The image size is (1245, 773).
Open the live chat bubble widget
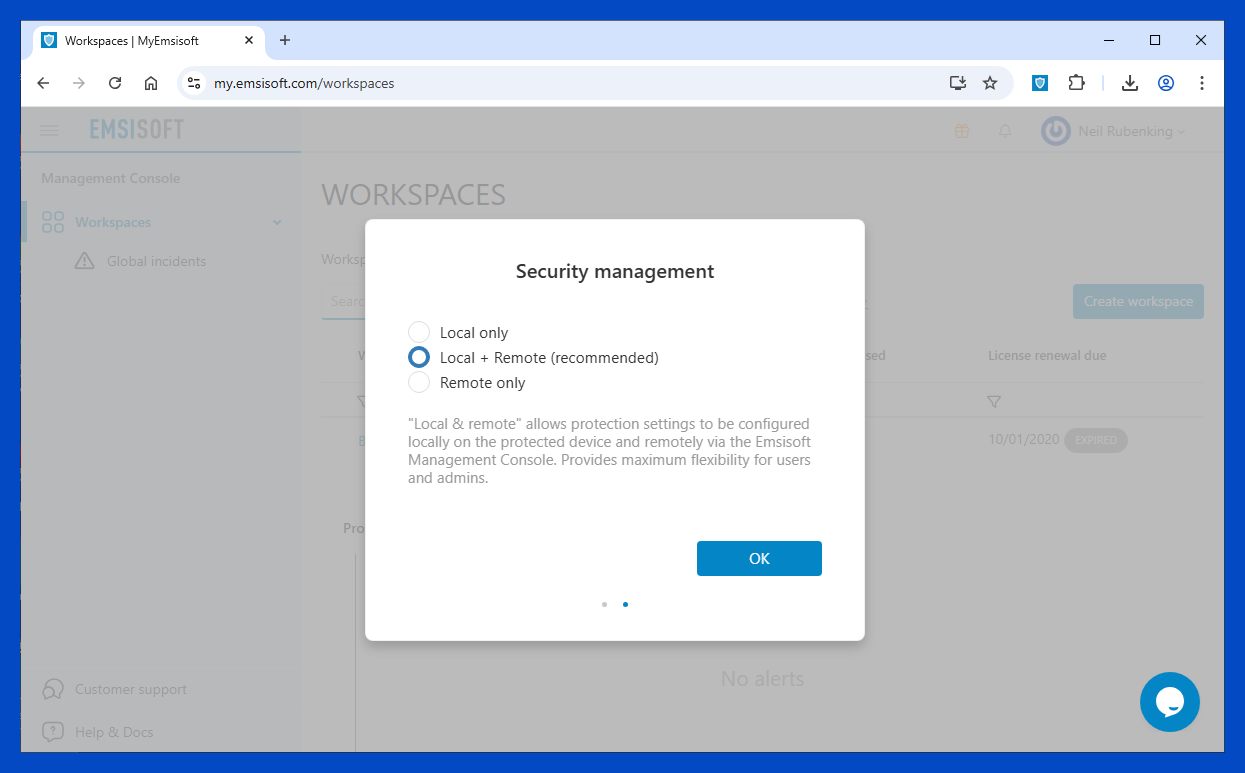1170,702
